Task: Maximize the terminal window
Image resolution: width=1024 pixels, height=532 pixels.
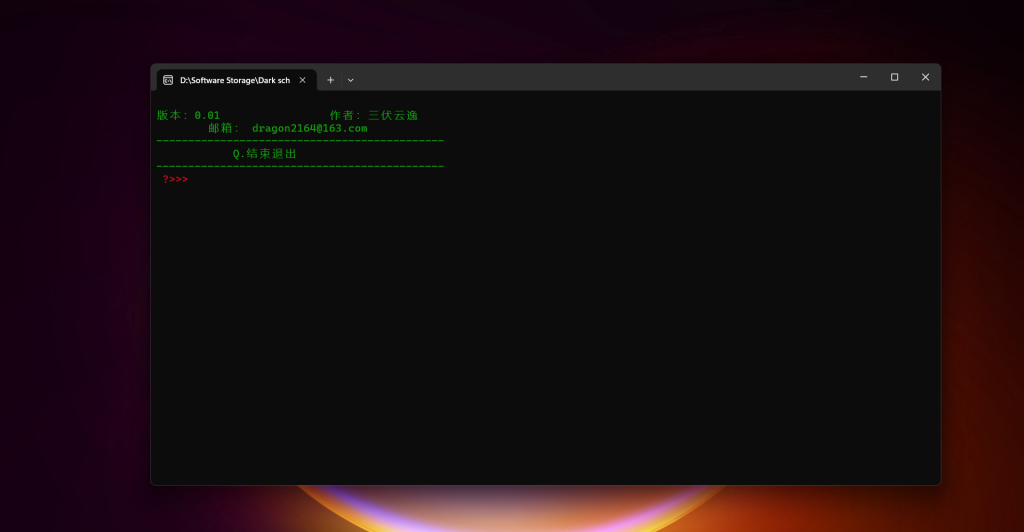Action: [x=895, y=77]
